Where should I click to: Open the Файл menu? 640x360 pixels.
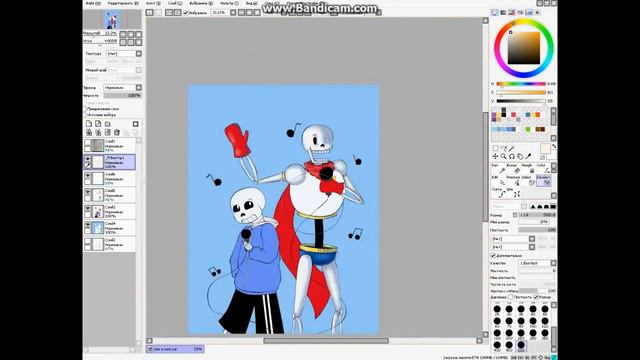point(93,3)
